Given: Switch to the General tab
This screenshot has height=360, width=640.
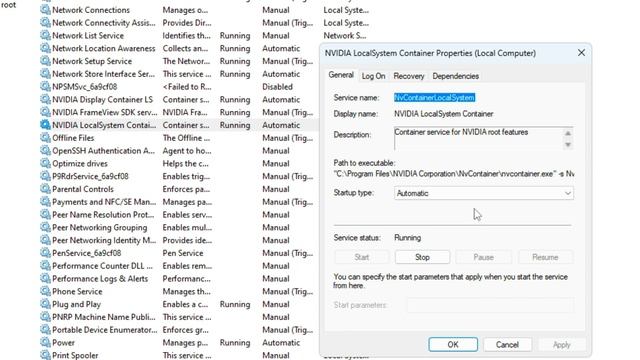Looking at the screenshot, I should click(x=341, y=75).
